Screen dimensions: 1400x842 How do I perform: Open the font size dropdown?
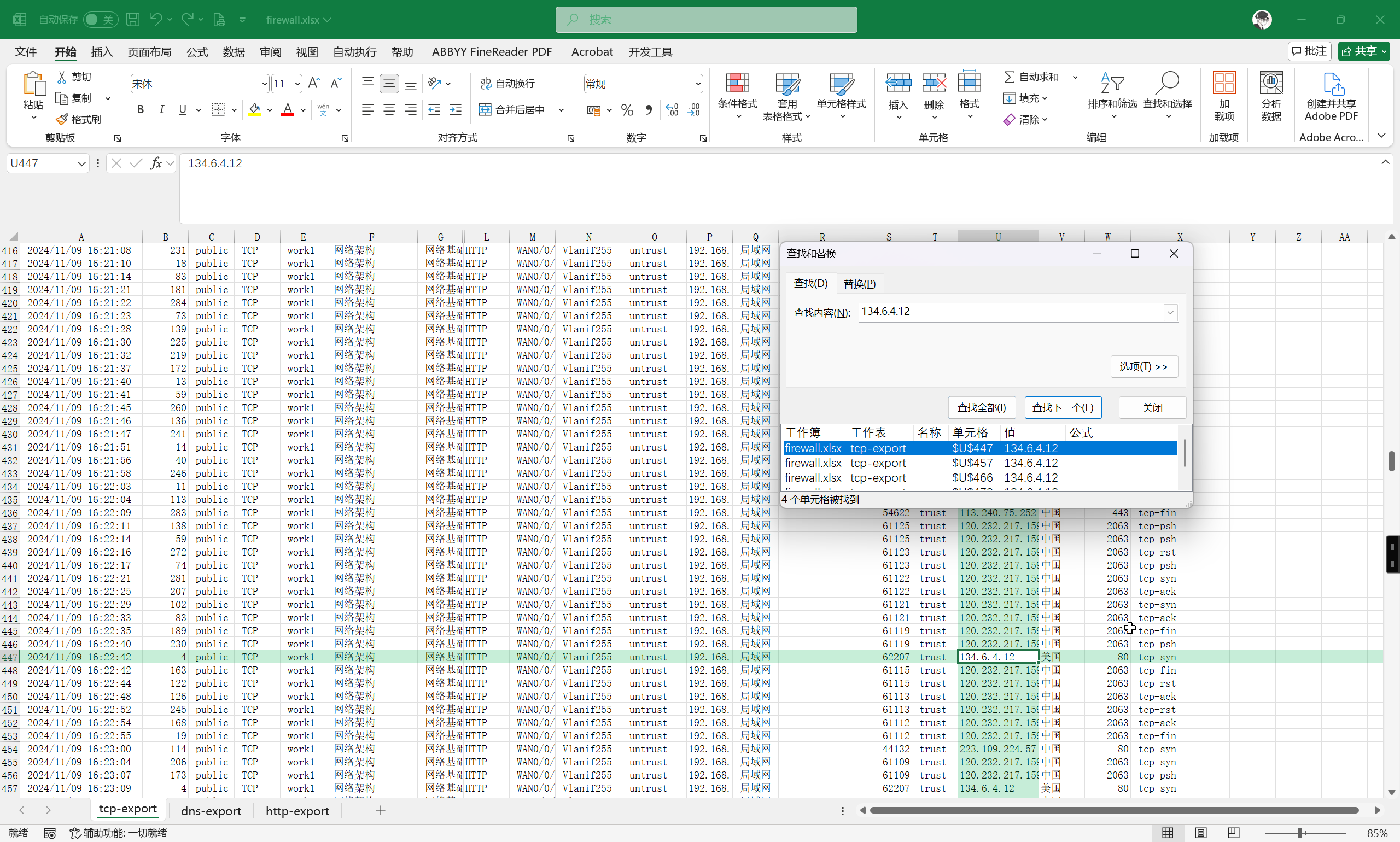[297, 84]
